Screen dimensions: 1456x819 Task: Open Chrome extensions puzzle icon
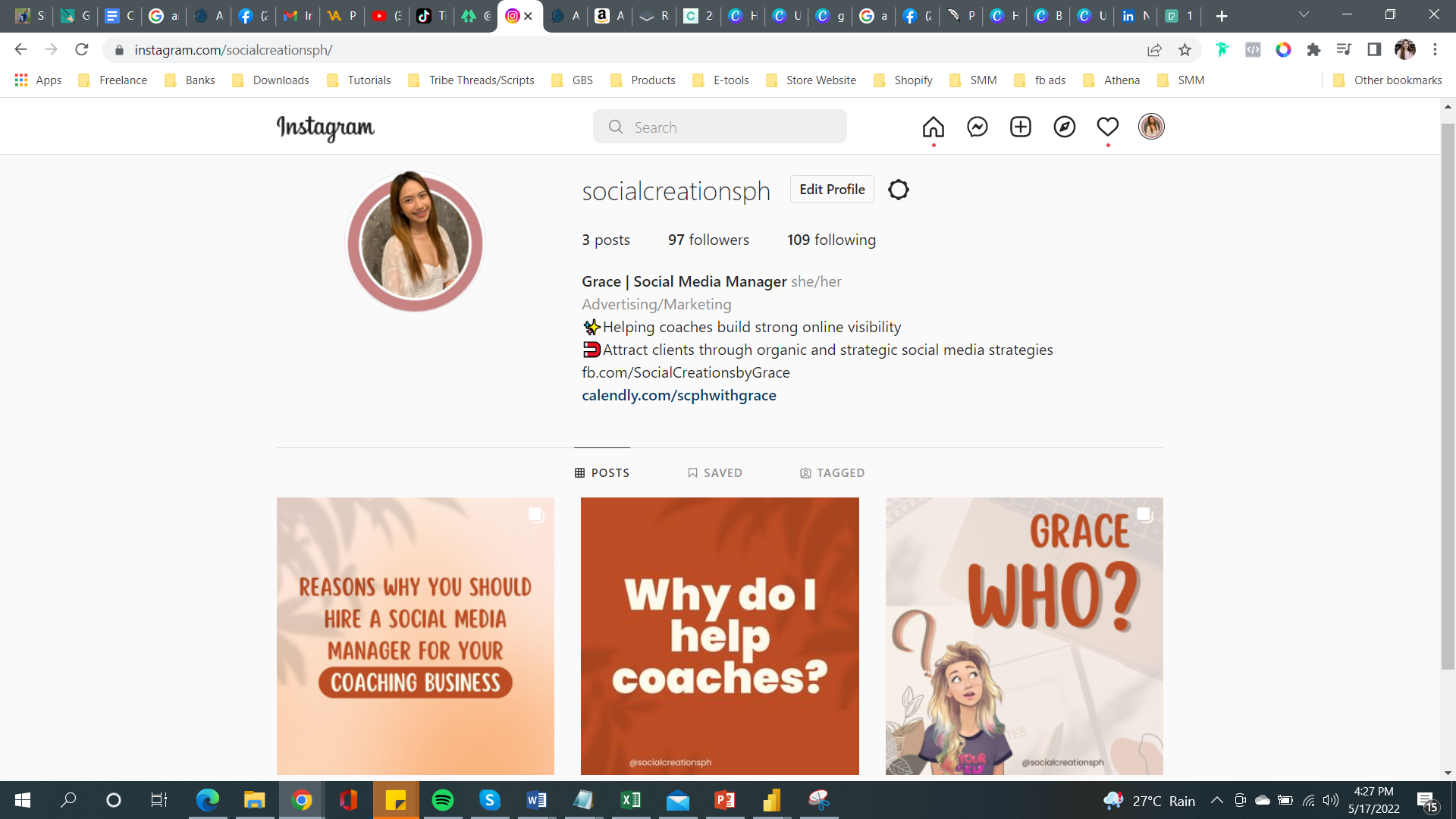(1313, 50)
